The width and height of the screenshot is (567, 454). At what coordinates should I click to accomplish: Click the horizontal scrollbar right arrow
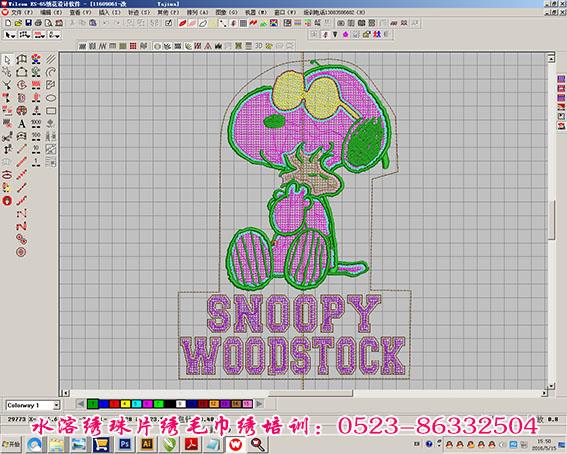point(545,393)
